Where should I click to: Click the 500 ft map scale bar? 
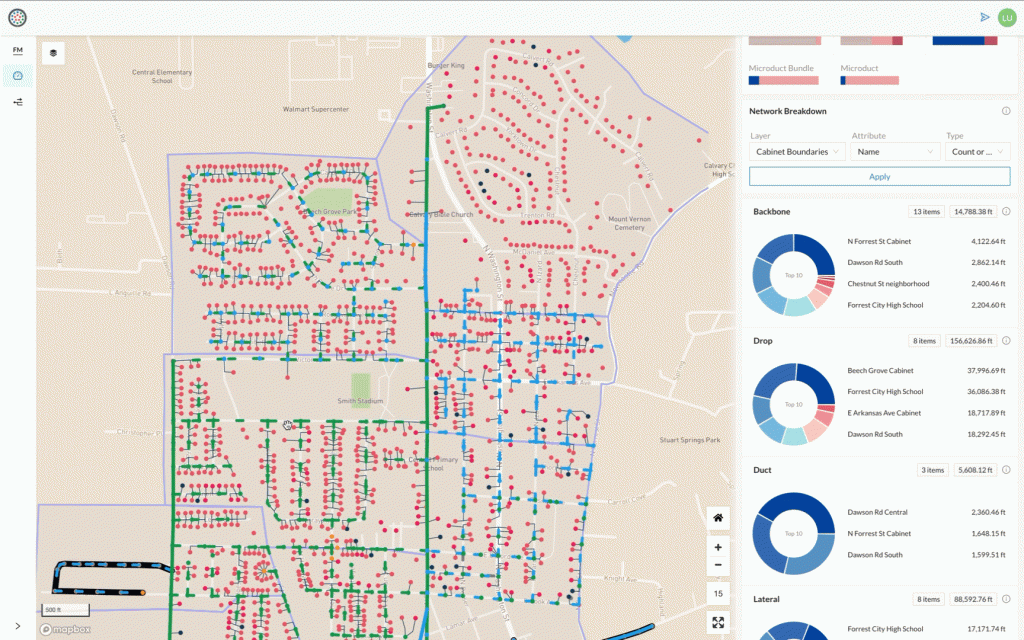coord(65,610)
